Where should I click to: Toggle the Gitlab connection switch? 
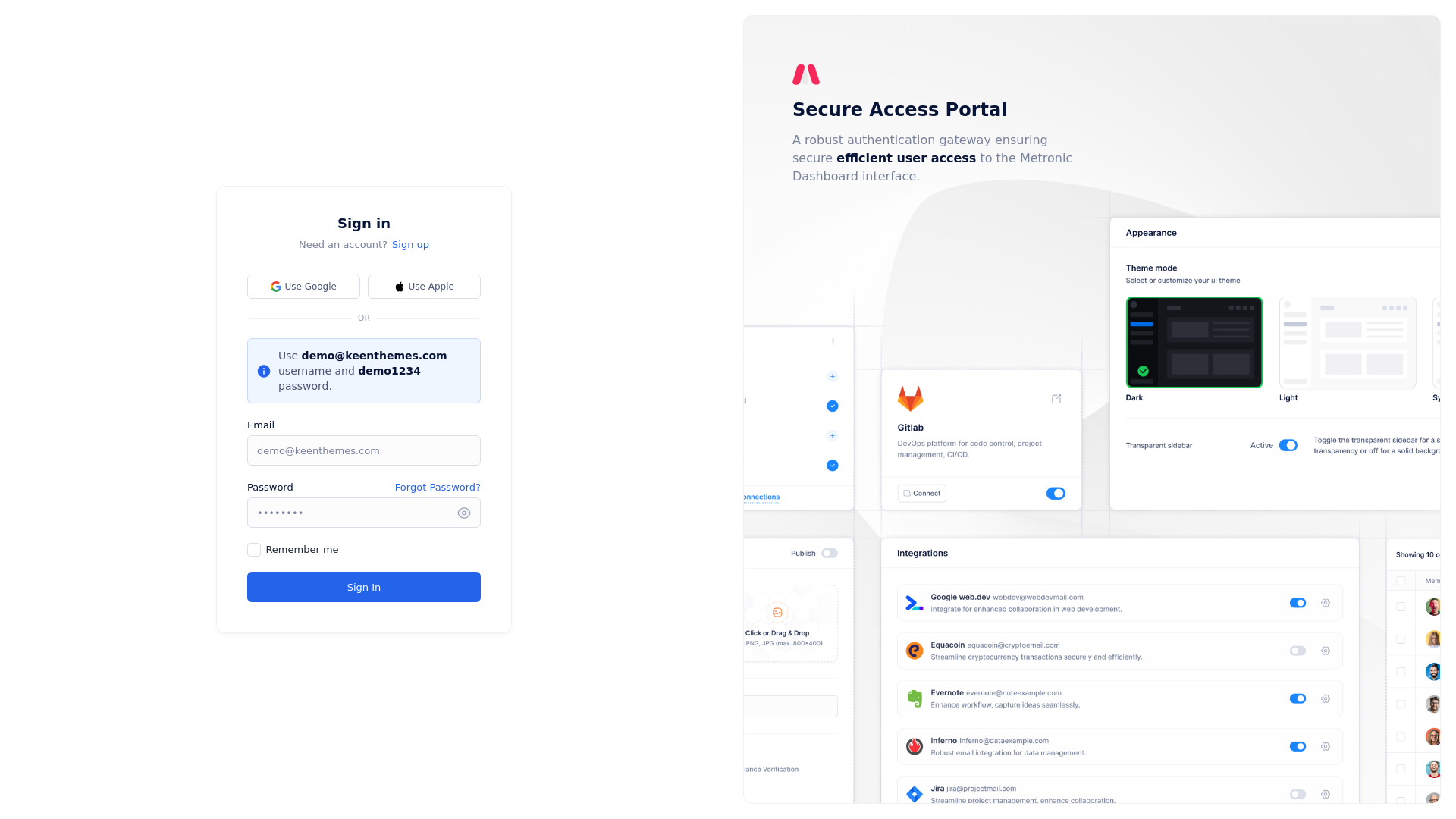1056,494
